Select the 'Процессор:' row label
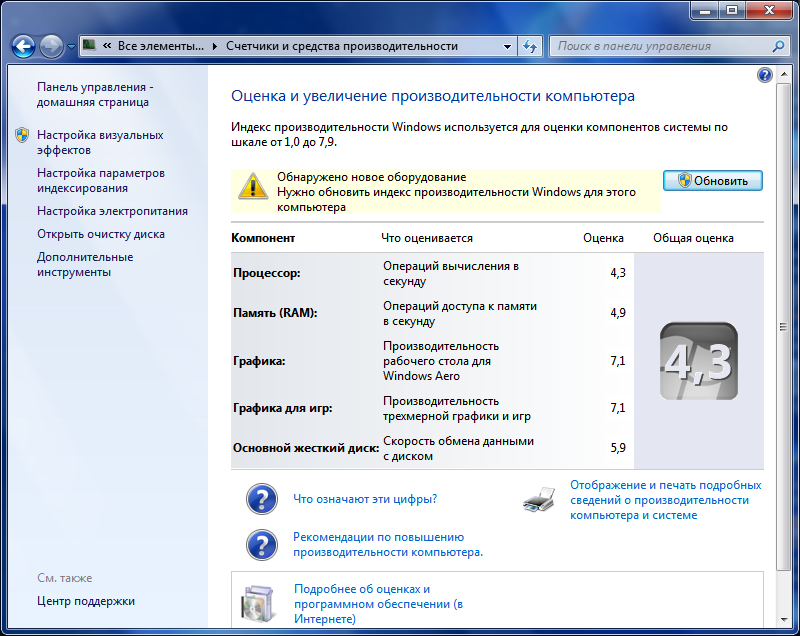 [267, 273]
